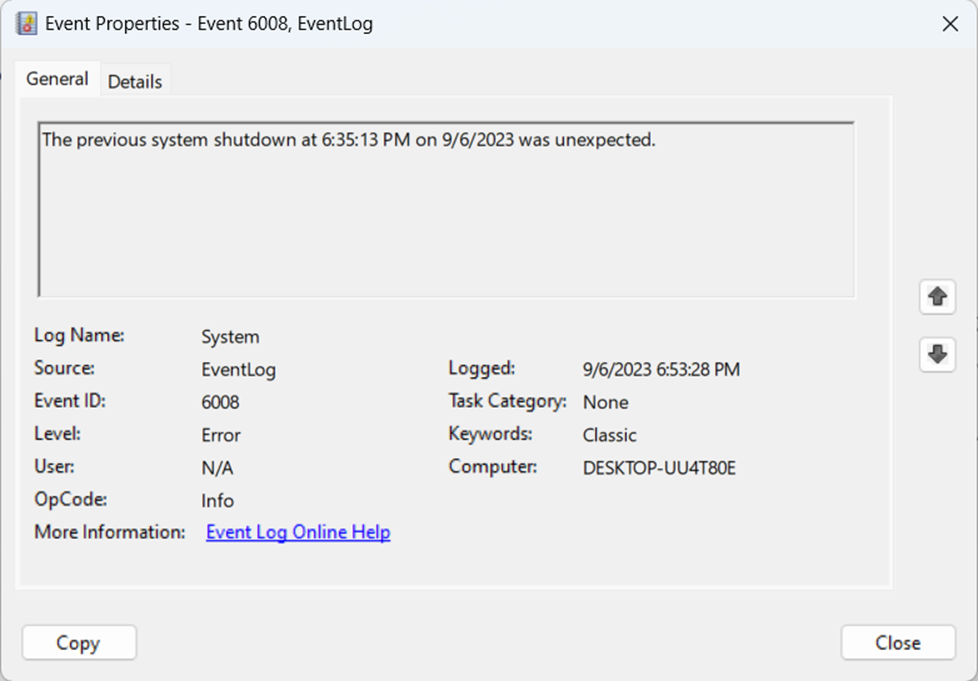The height and width of the screenshot is (681, 978).
Task: Click the Computer field label
Action: [493, 466]
